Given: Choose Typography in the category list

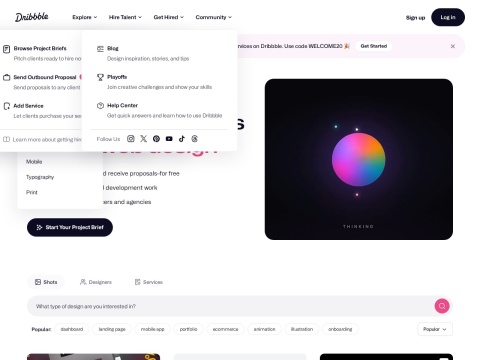Looking at the screenshot, I should click(40, 177).
